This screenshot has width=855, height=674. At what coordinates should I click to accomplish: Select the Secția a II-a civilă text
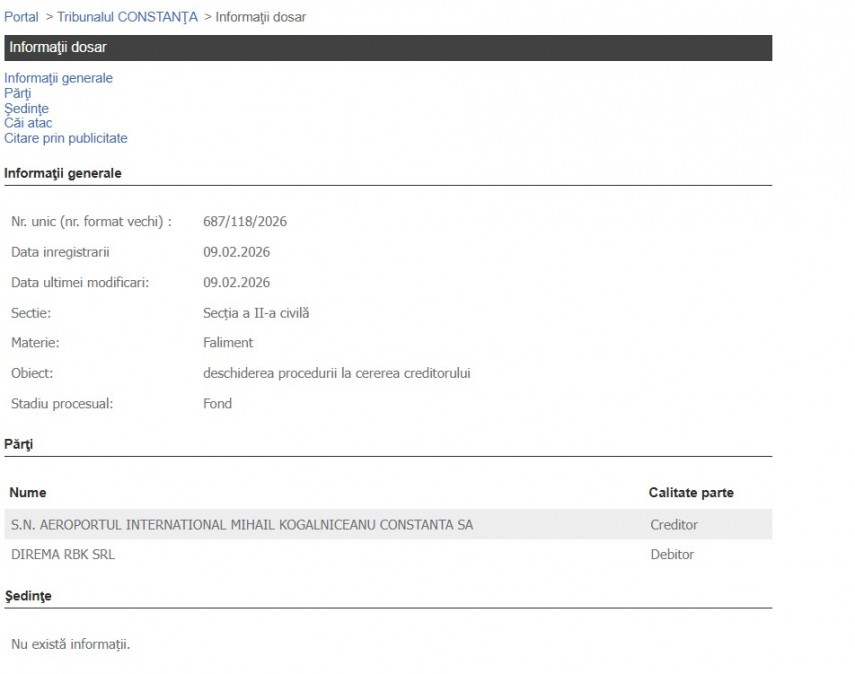(x=256, y=313)
